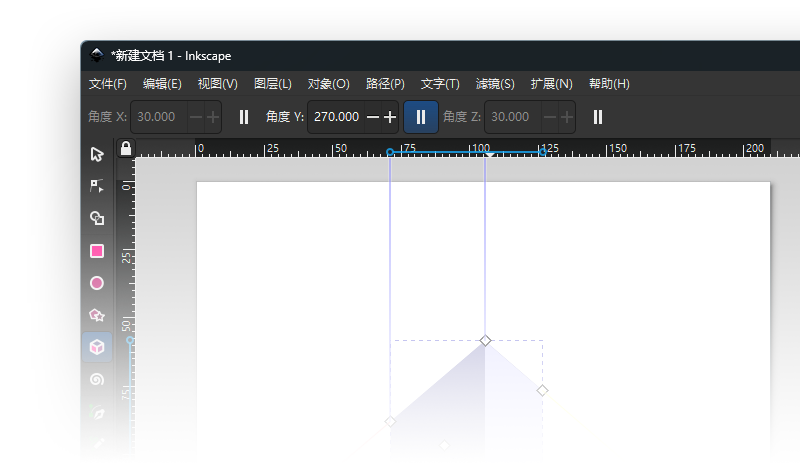
Task: Activate the Shape Builder tool
Action: tap(97, 218)
